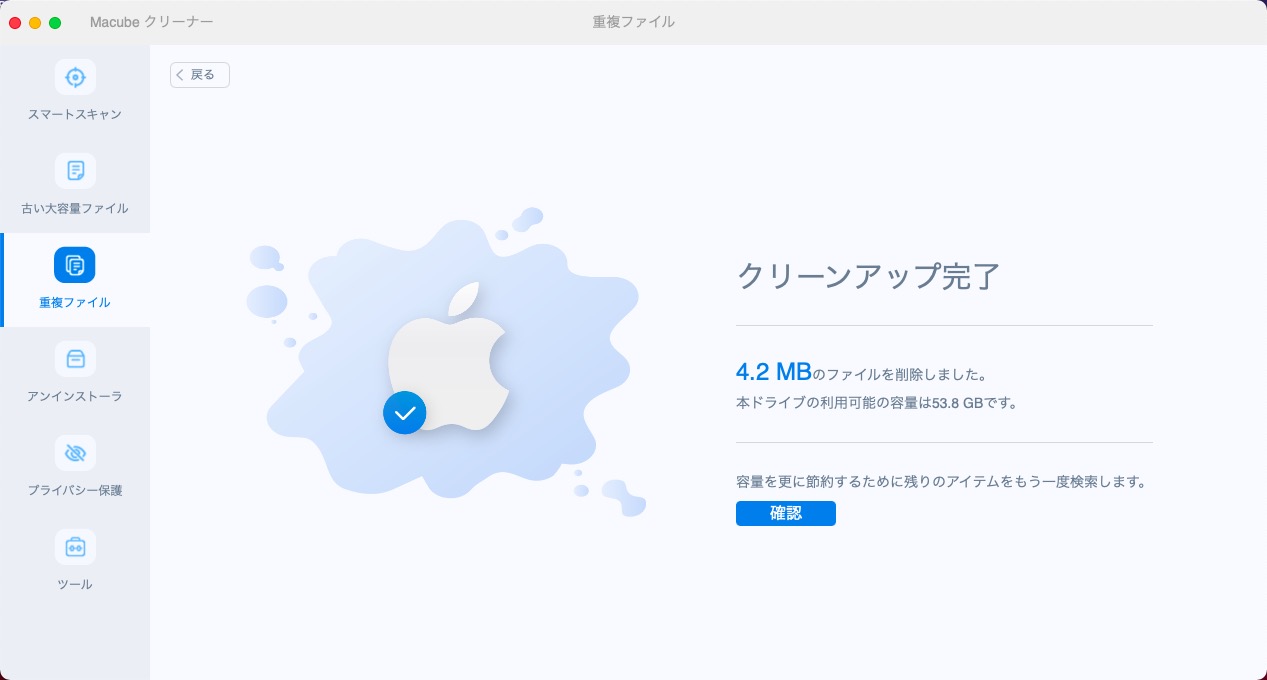Open the アンインストーラ icon
Screen dimensions: 1267x680
point(75,359)
